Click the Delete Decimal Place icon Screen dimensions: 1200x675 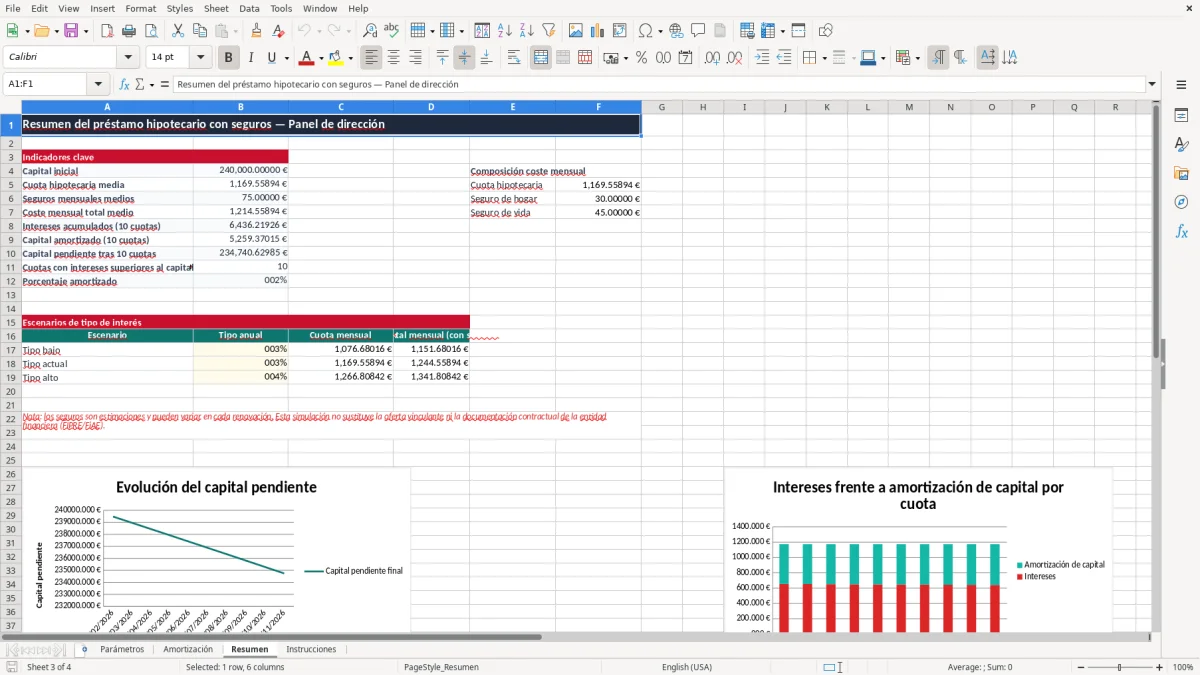734,58
